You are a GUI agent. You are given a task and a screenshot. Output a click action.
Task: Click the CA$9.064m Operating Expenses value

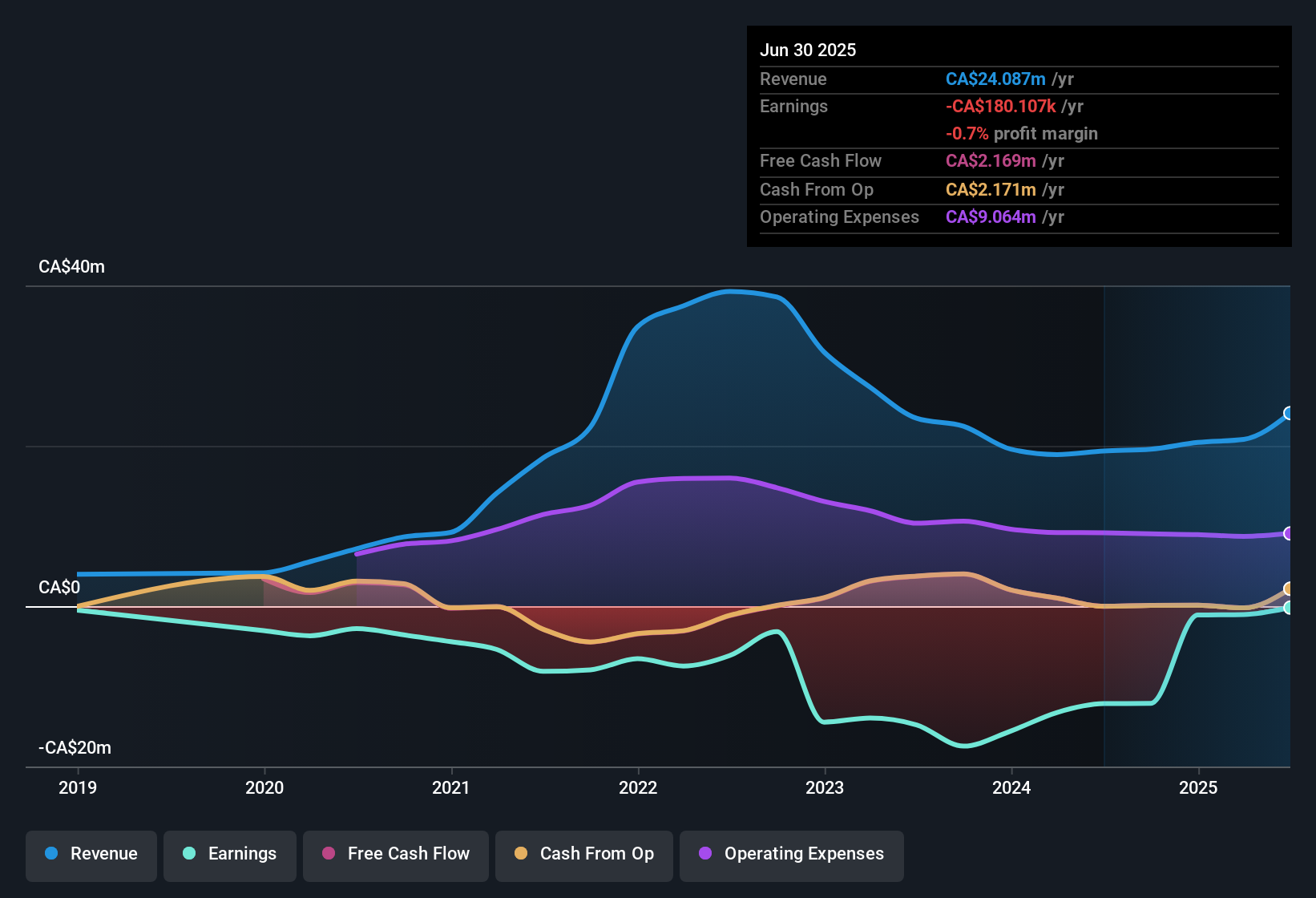[990, 216]
